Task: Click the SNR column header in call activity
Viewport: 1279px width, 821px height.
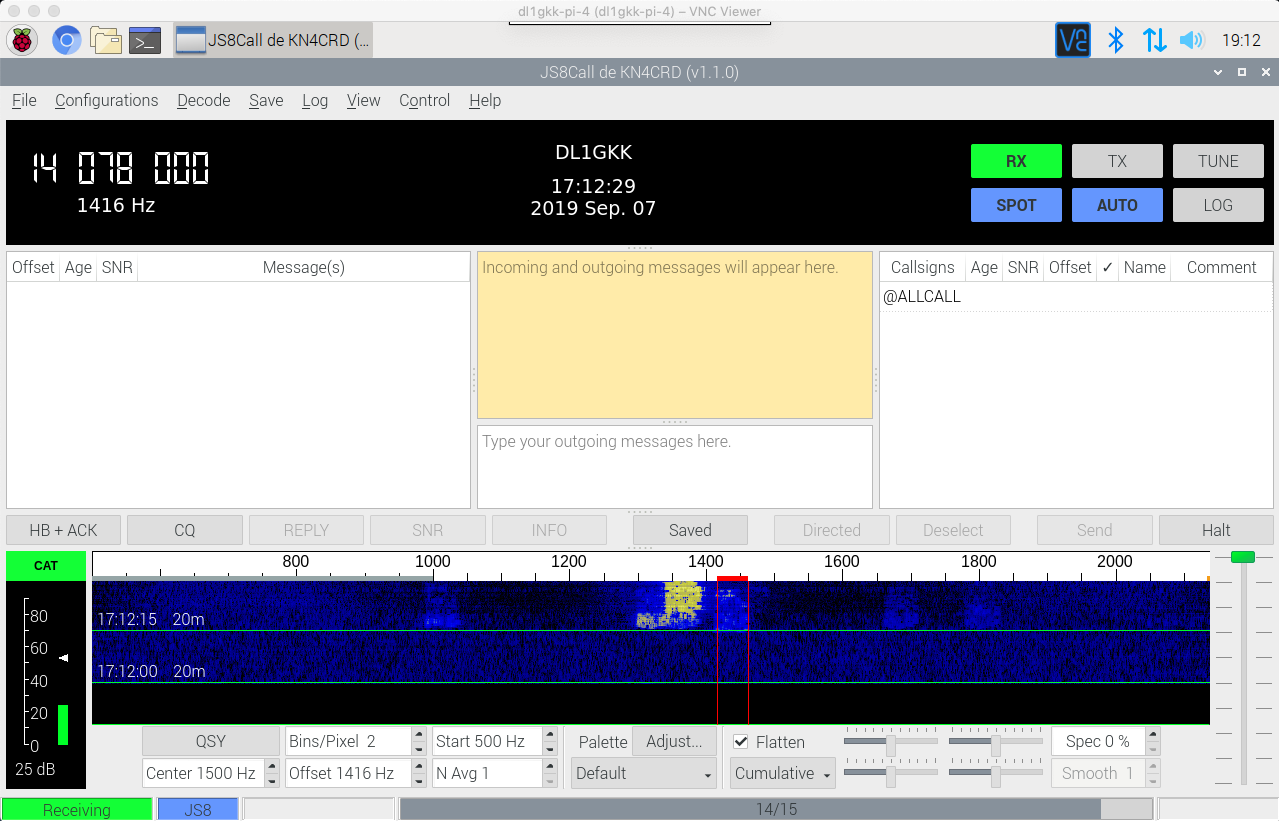Action: coord(1023,267)
